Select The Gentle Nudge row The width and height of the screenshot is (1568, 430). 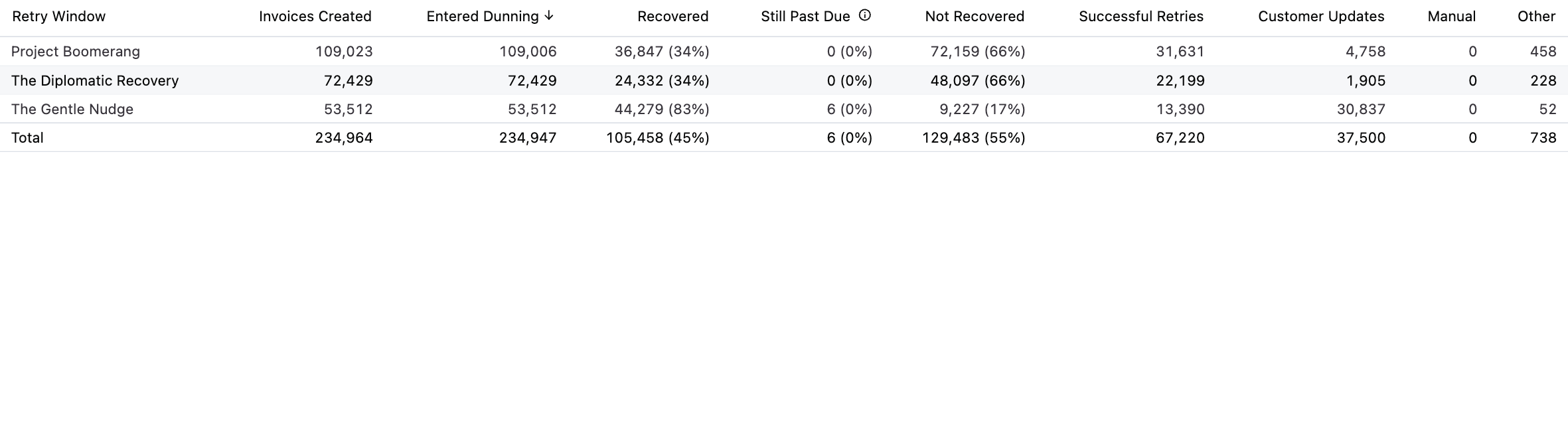pos(784,109)
